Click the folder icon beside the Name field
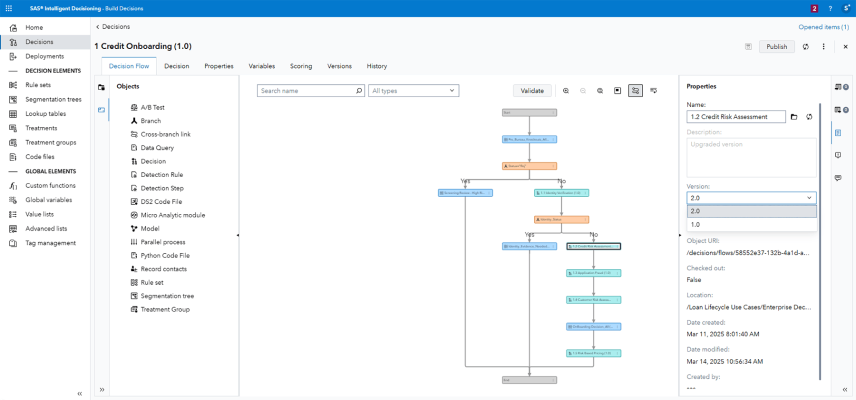Screen dimensions: 856x400 click(794, 117)
